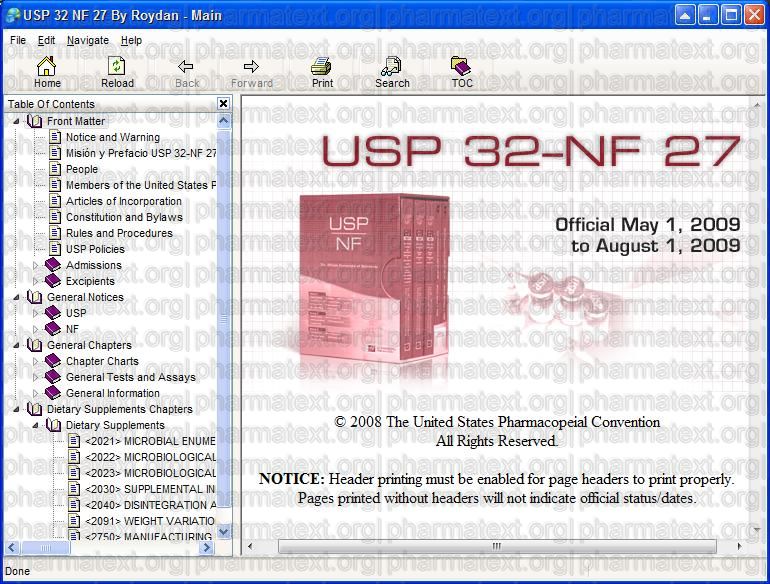Open <2022> MICROBIOLOGICAL chapter entry
The image size is (770, 584).
(150, 457)
